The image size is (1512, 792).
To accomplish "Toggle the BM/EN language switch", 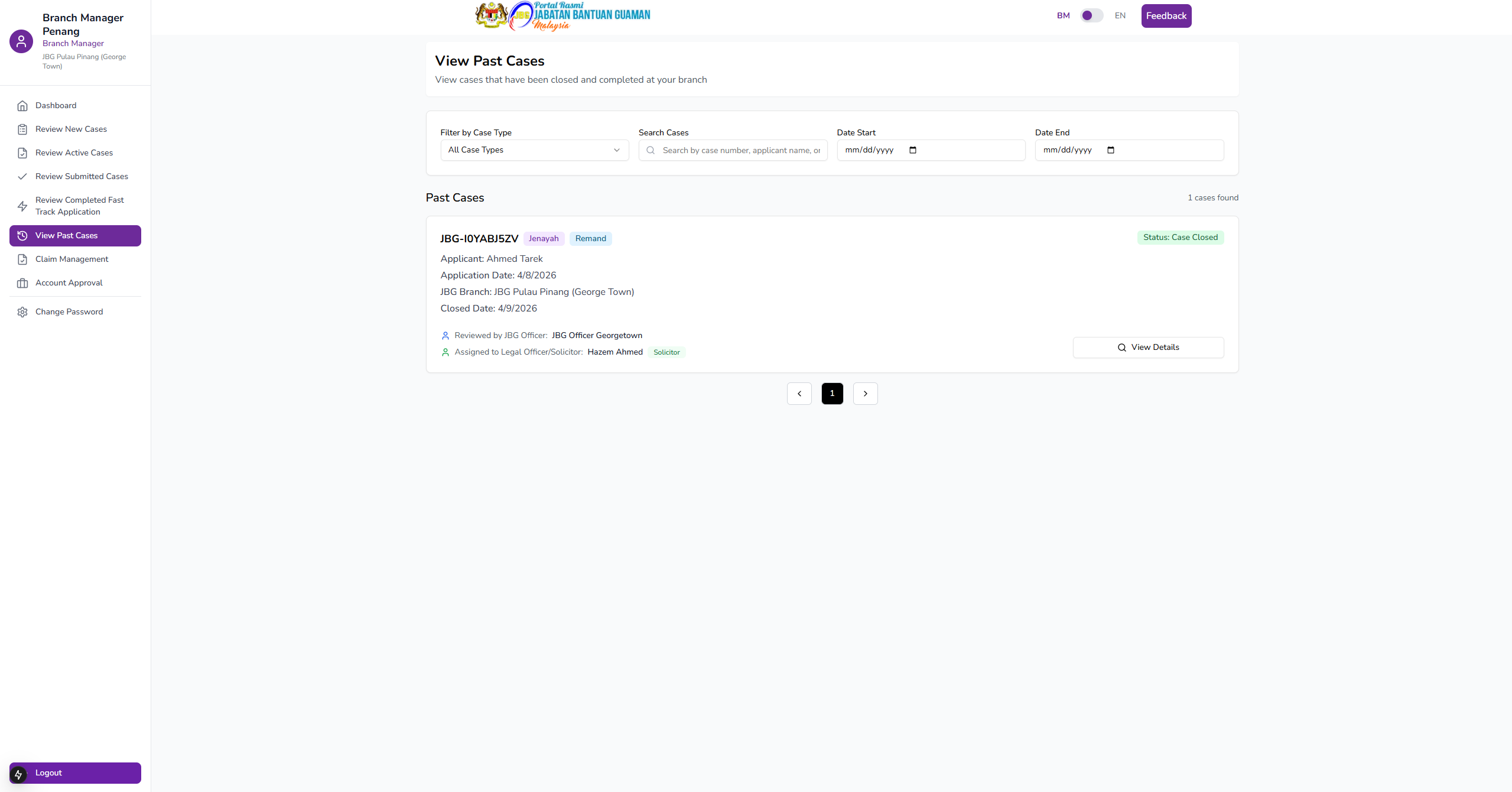I will [x=1091, y=16].
